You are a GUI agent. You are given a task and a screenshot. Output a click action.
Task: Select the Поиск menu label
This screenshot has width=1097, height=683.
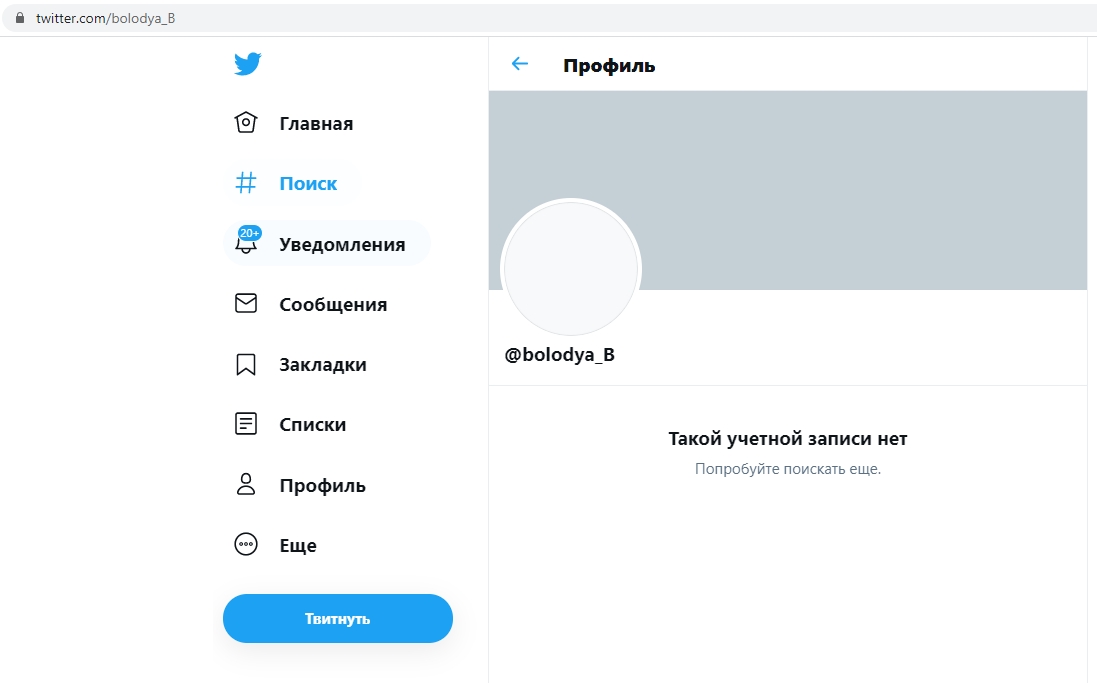point(308,184)
